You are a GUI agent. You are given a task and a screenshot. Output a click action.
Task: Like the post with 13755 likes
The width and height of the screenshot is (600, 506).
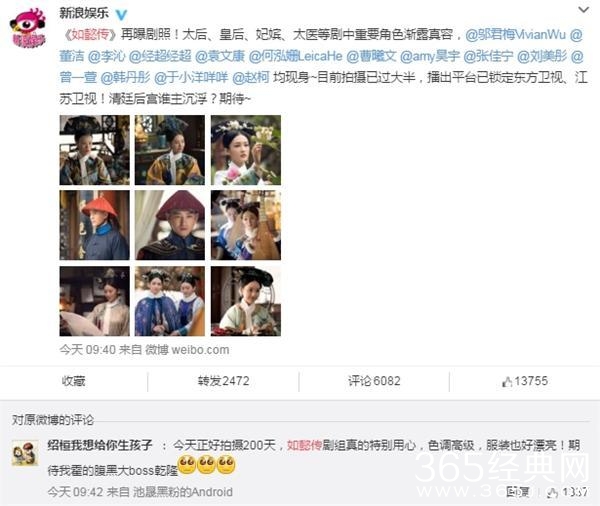point(525,381)
